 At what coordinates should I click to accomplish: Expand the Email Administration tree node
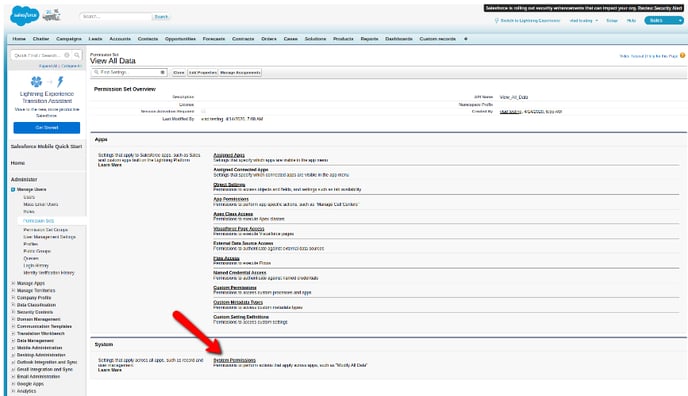tap(13, 377)
